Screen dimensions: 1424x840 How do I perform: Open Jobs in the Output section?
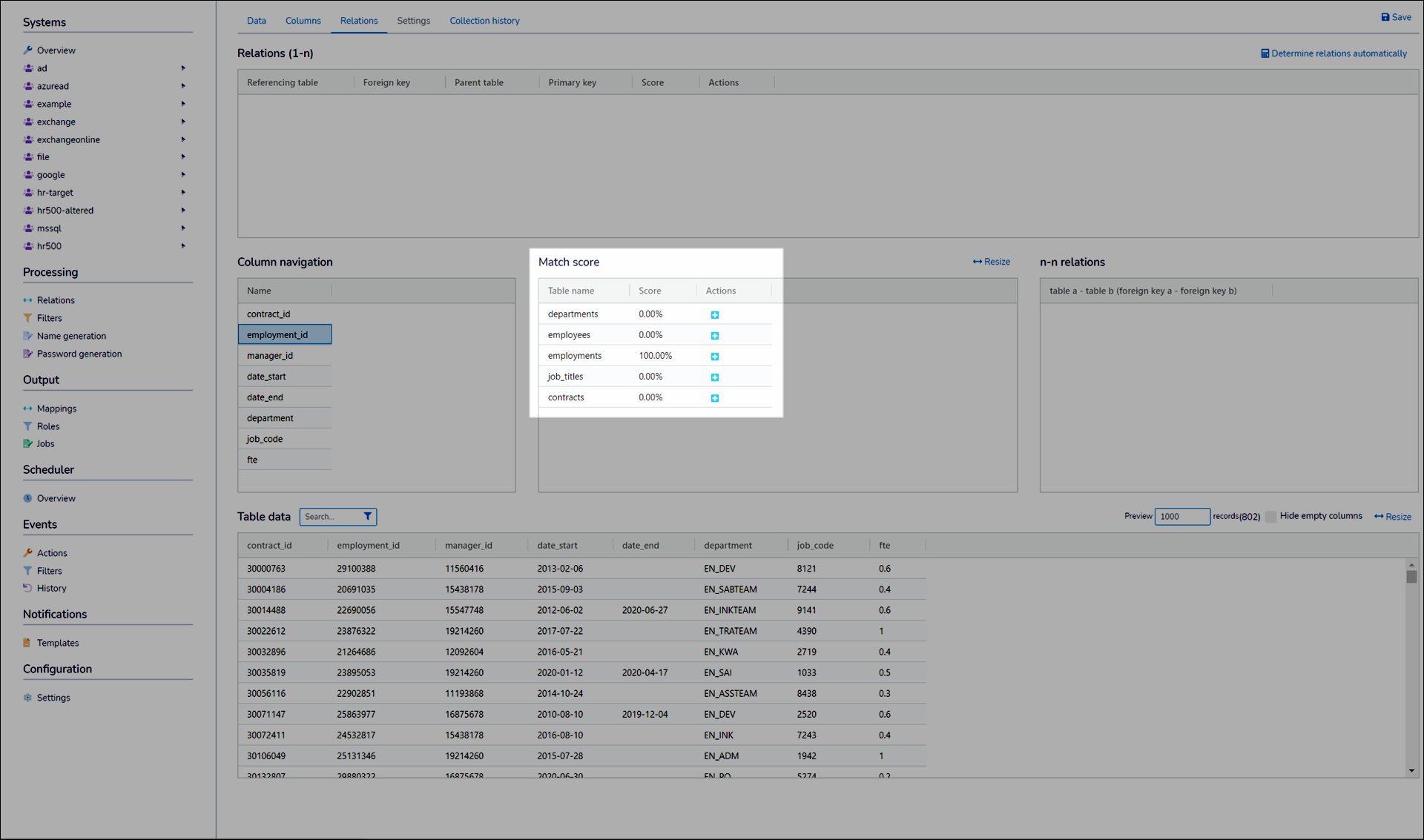45,444
